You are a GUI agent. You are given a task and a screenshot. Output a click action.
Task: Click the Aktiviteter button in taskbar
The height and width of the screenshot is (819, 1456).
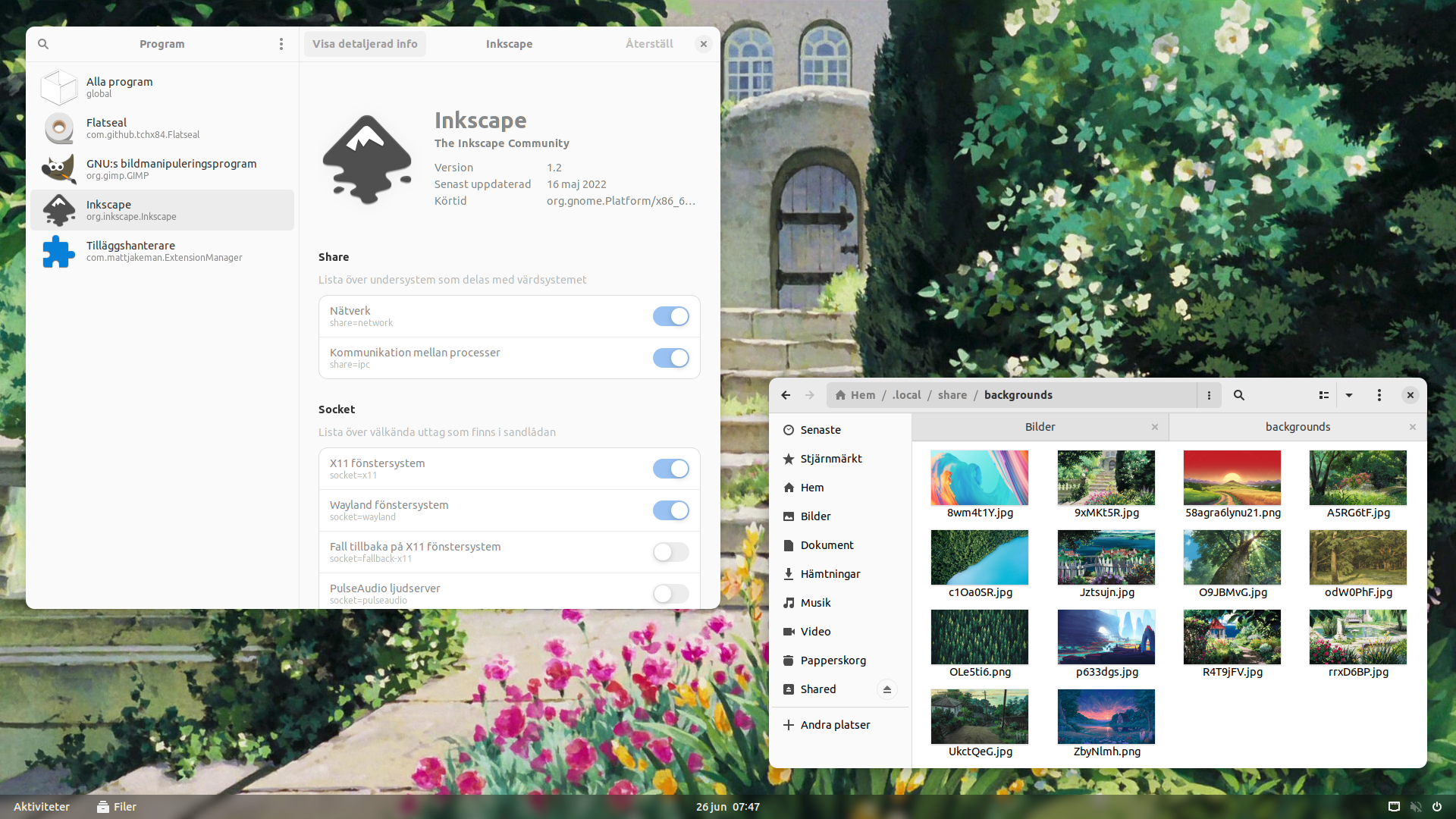(x=41, y=806)
